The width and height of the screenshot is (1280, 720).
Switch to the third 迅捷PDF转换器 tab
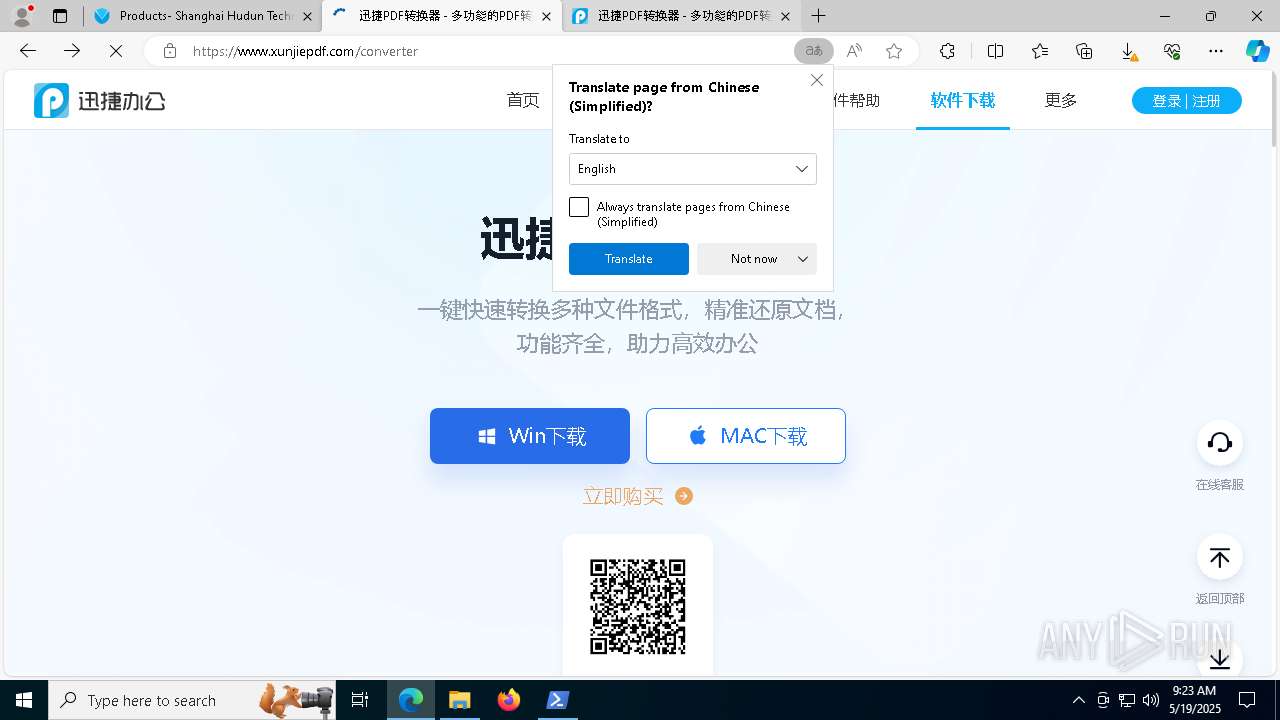tap(680, 16)
